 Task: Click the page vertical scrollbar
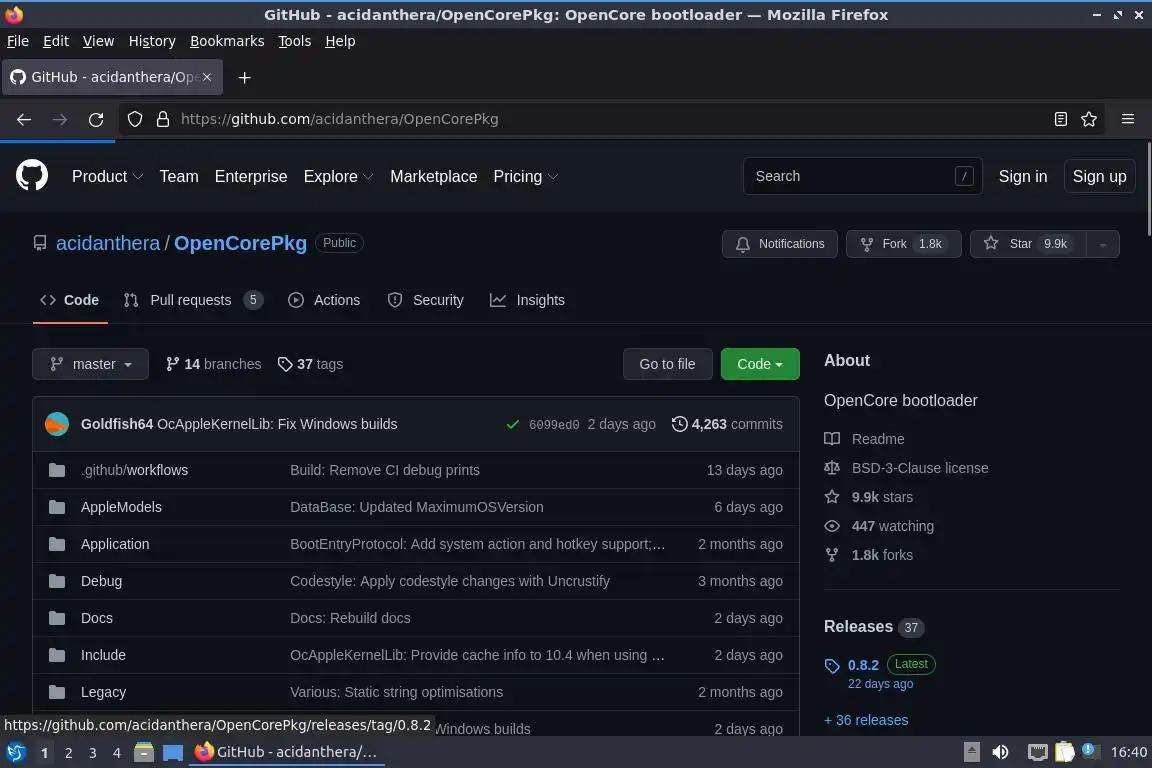pos(1148,190)
